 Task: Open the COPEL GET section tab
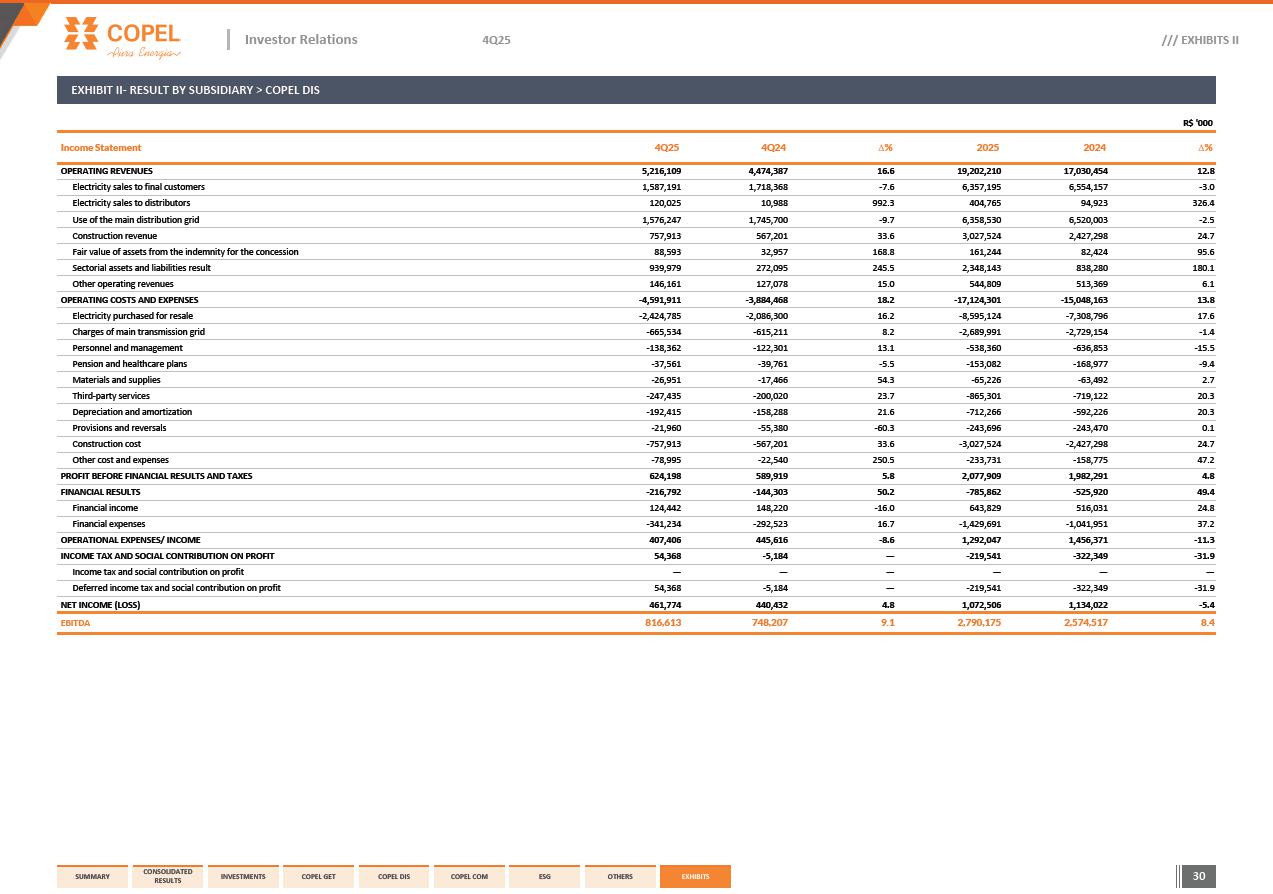pos(318,877)
